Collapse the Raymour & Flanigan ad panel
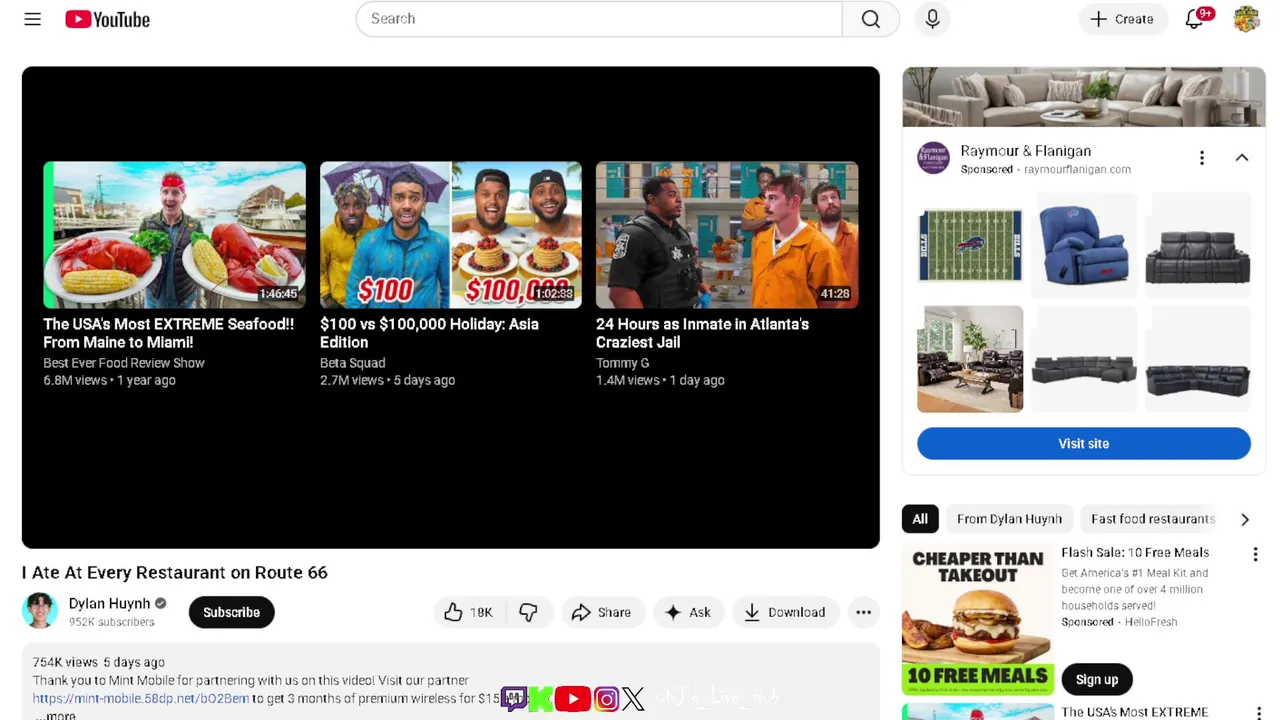This screenshot has width=1280, height=720. 1242,158
